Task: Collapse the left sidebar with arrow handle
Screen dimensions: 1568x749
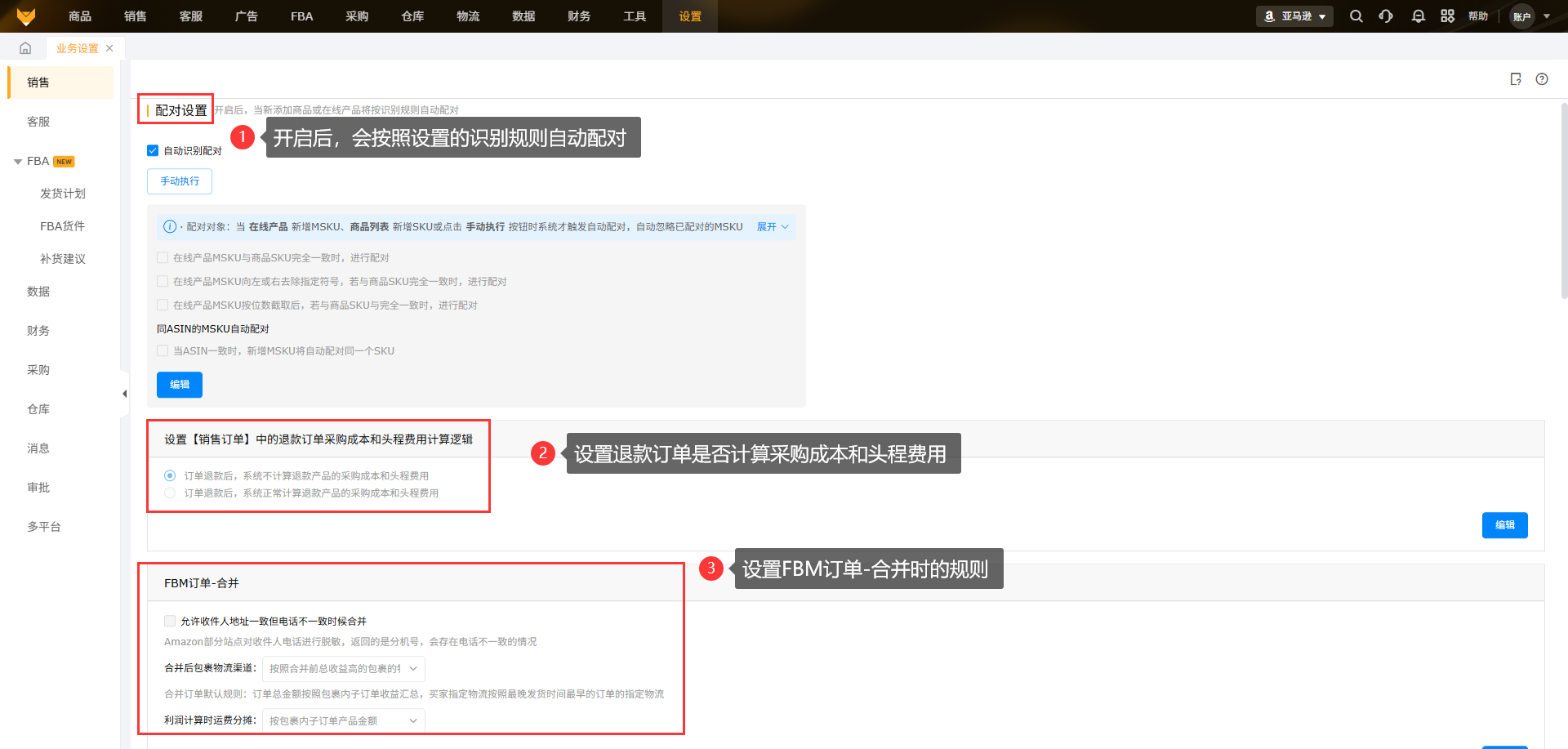Action: [124, 394]
